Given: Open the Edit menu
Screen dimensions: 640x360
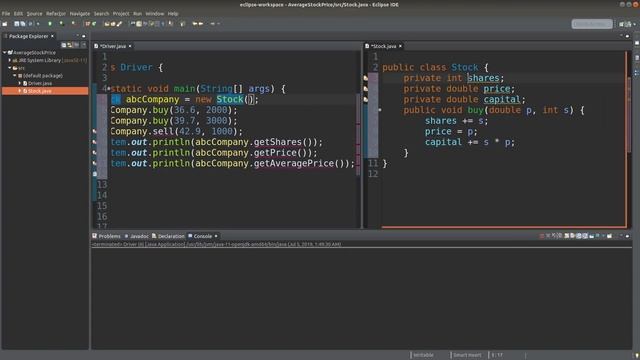Looking at the screenshot, I should click(18, 13).
